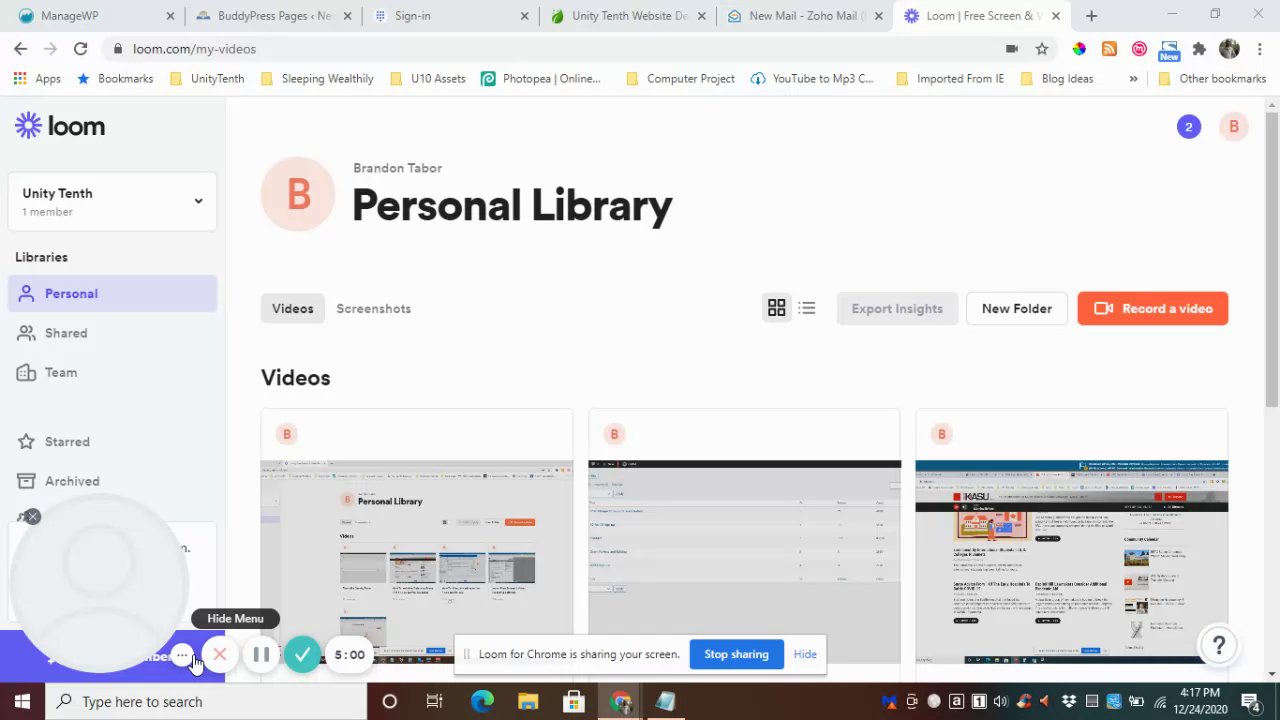Open the help question mark button
Image resolution: width=1280 pixels, height=720 pixels.
point(1218,646)
